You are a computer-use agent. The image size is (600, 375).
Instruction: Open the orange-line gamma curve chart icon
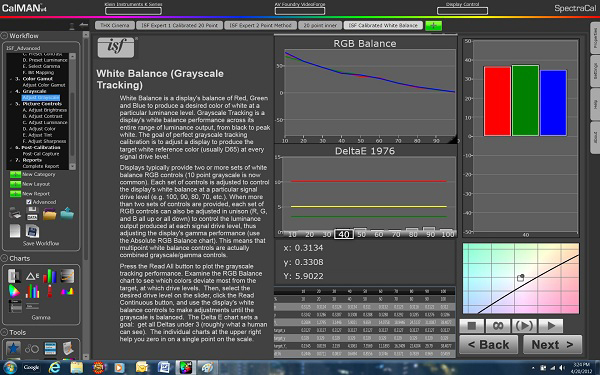tap(67, 276)
